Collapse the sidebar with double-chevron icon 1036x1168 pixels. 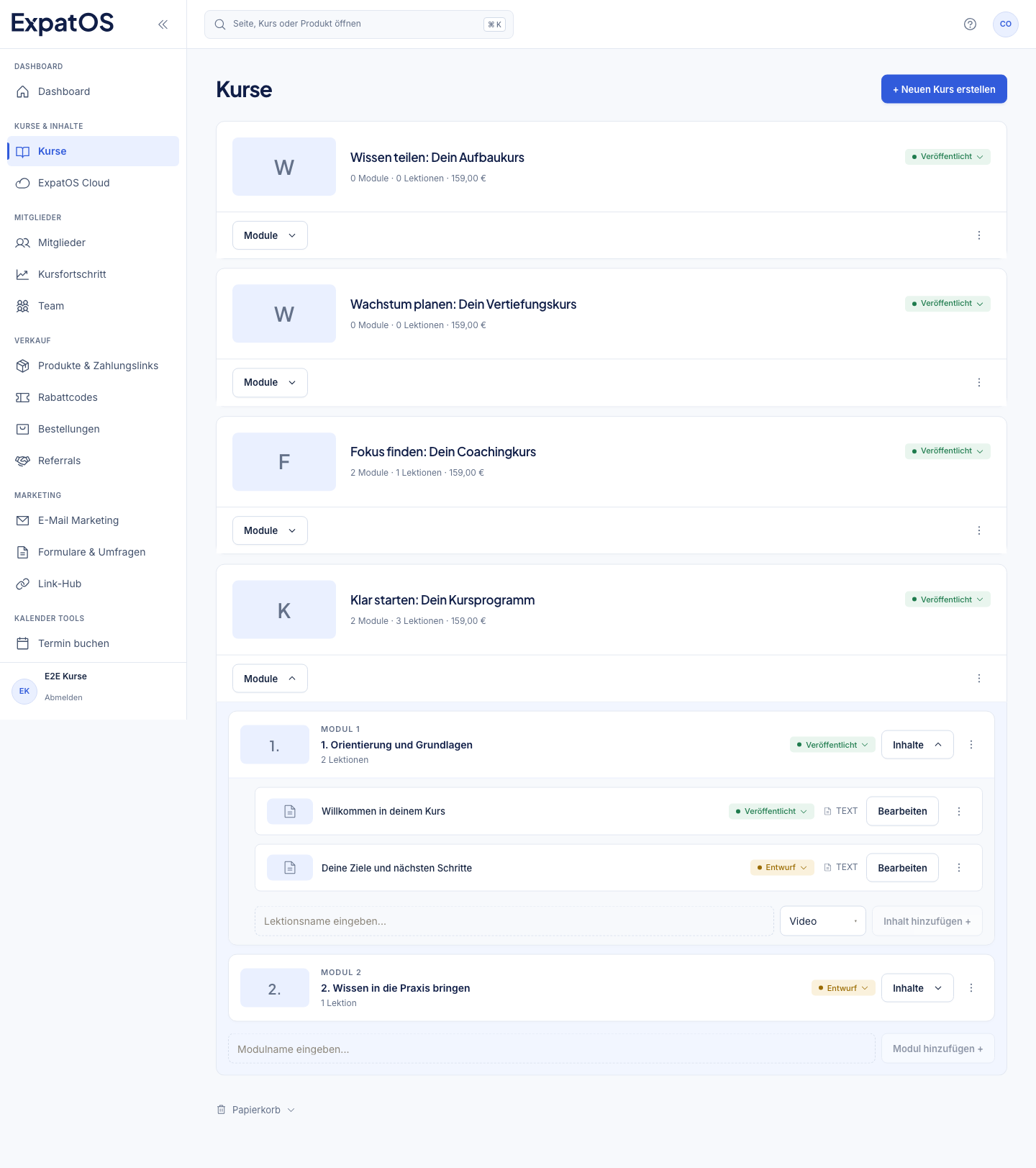163,24
